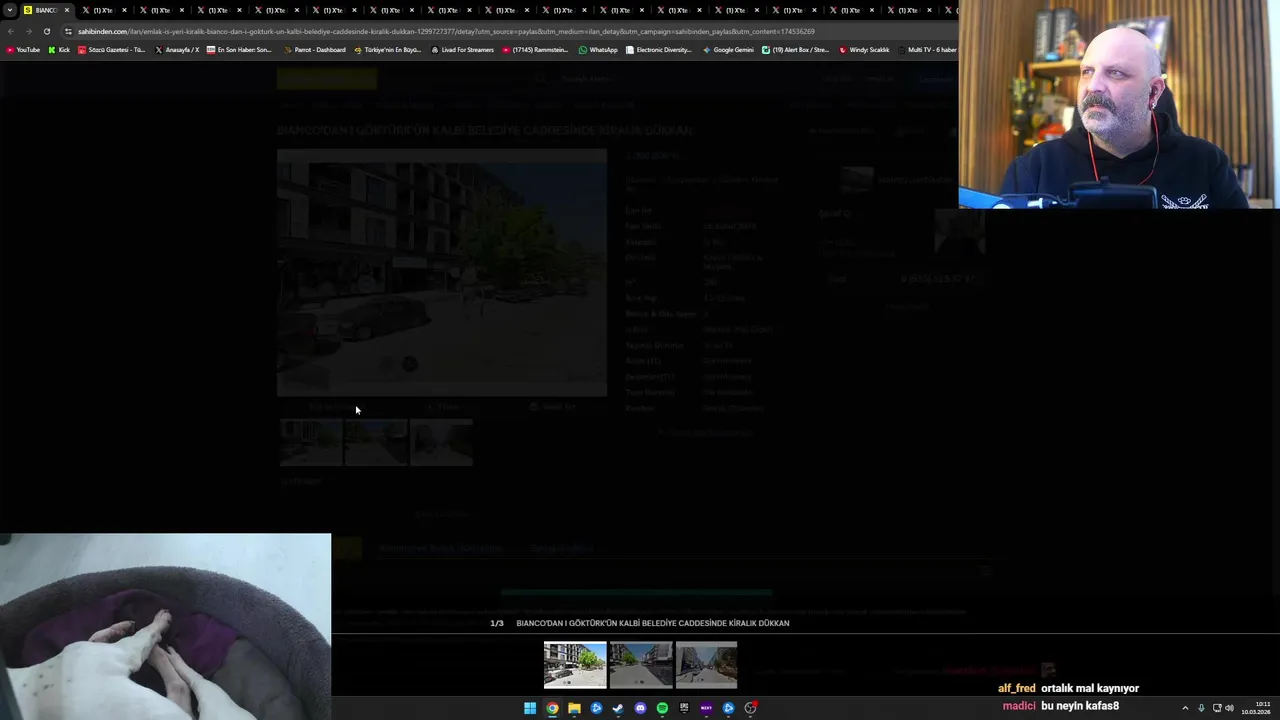Open Windy: Sıcaklık bookmark
1280x720 pixels.
tap(864, 50)
